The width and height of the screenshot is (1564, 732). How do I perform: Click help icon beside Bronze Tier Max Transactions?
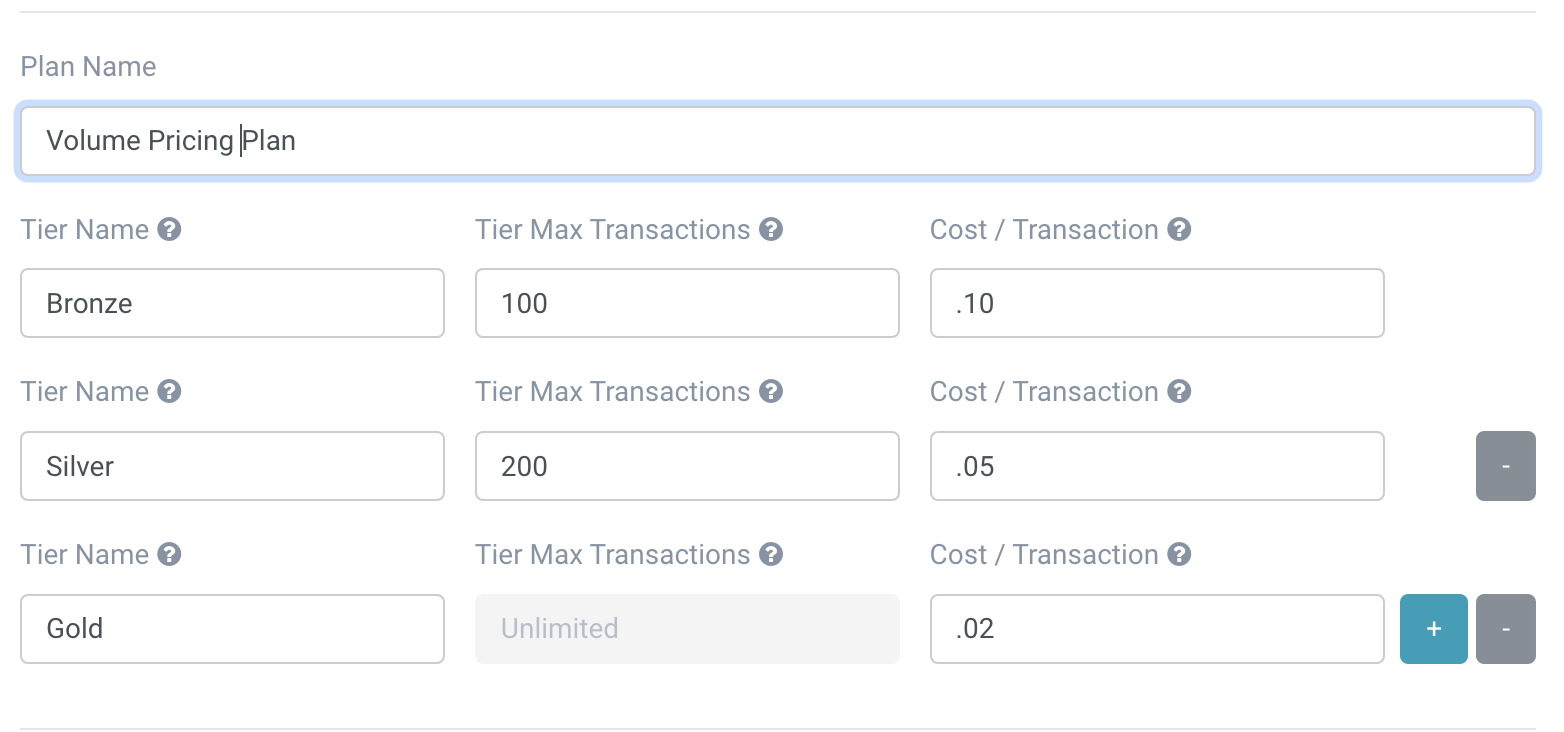coord(770,230)
